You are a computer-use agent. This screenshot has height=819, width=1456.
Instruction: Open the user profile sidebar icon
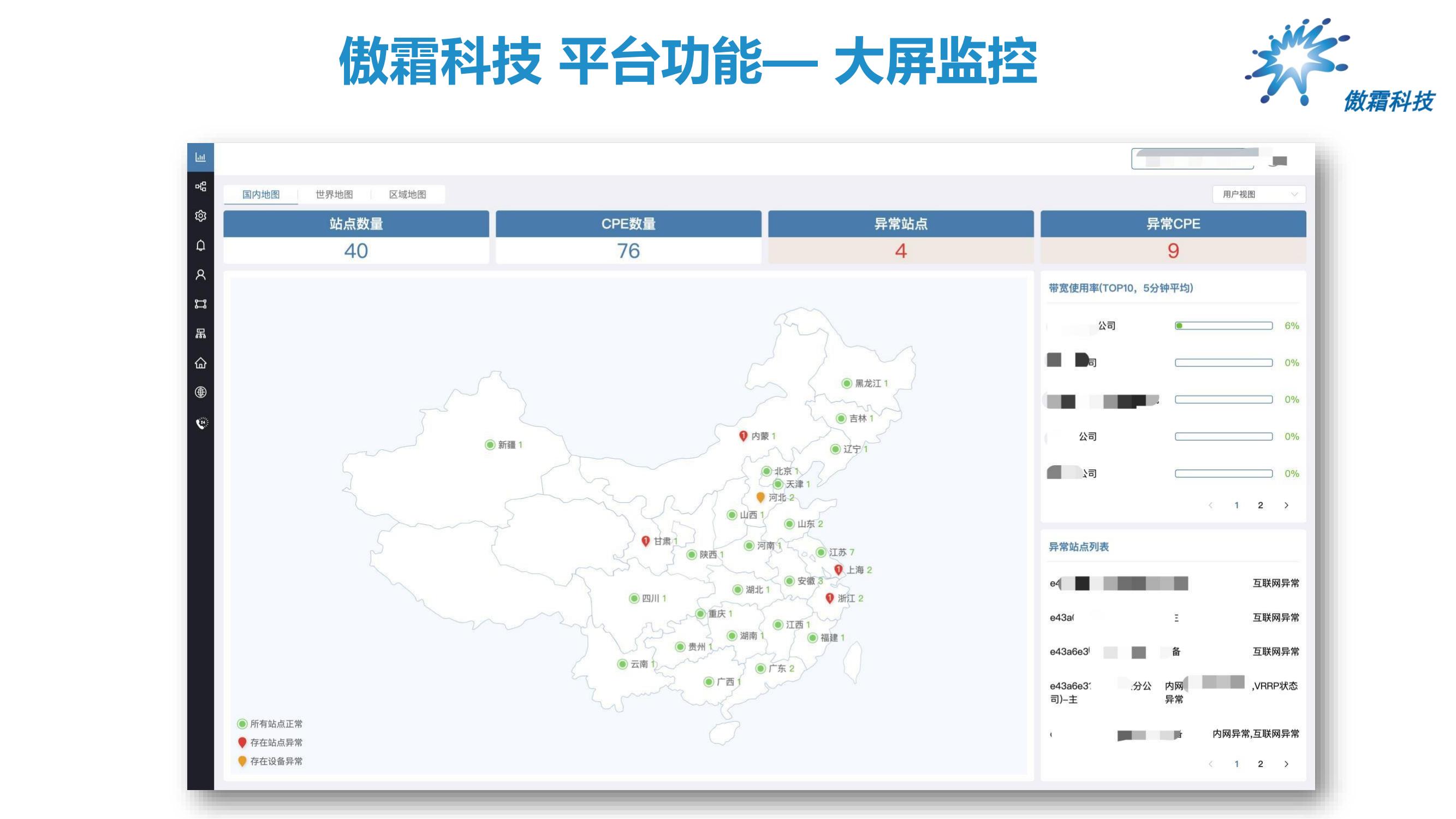tap(200, 275)
